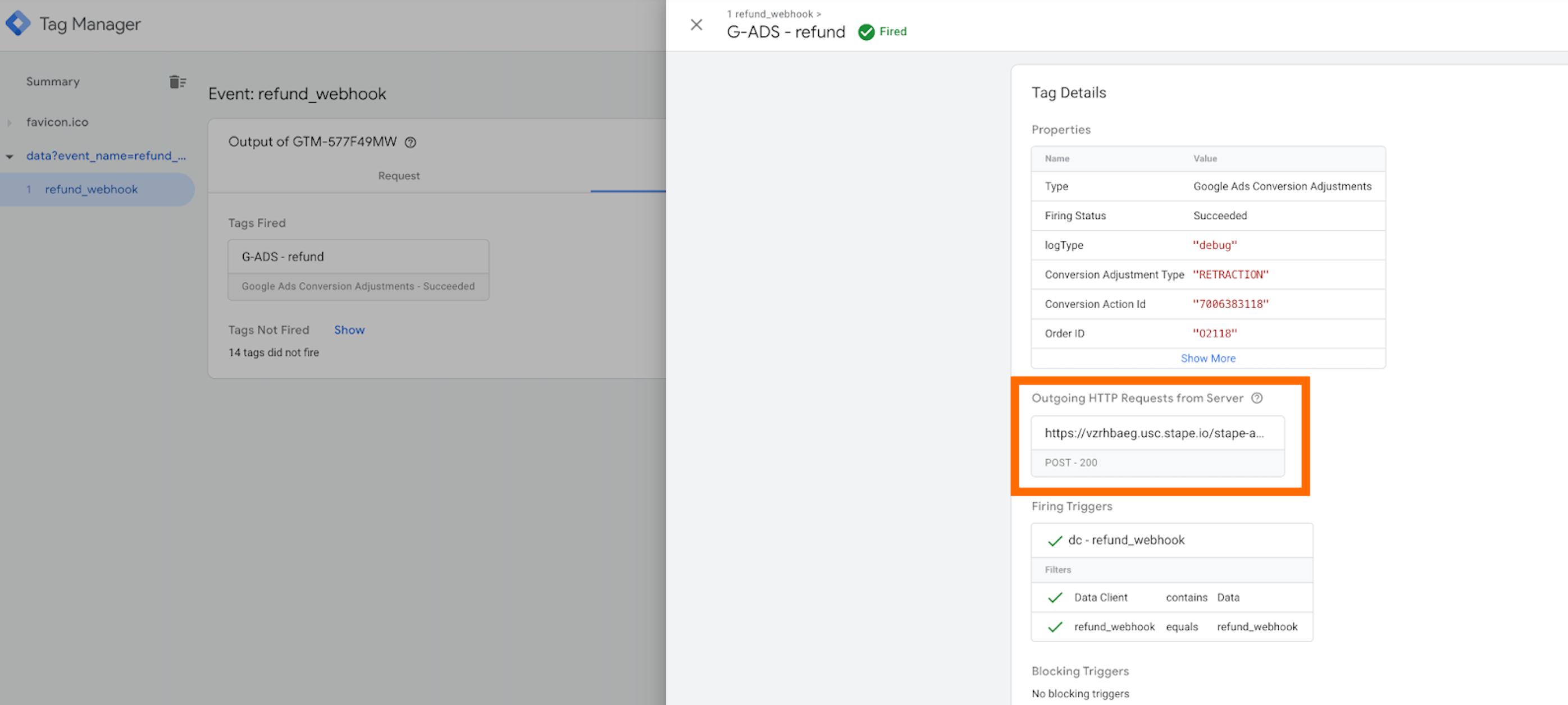Click the Tag Manager logo icon
Image resolution: width=1568 pixels, height=705 pixels.
(x=17, y=24)
